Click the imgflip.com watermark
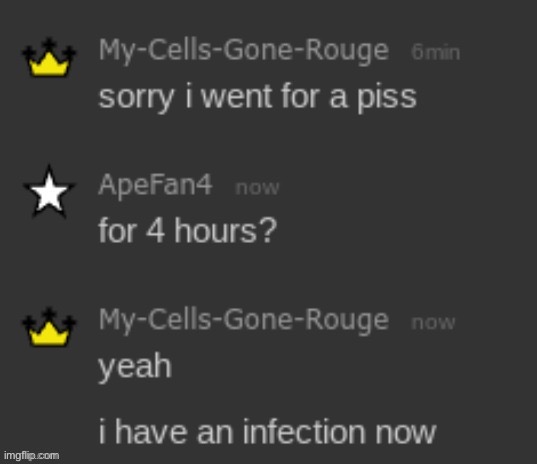Screen dimensions: 537x464 (32, 456)
